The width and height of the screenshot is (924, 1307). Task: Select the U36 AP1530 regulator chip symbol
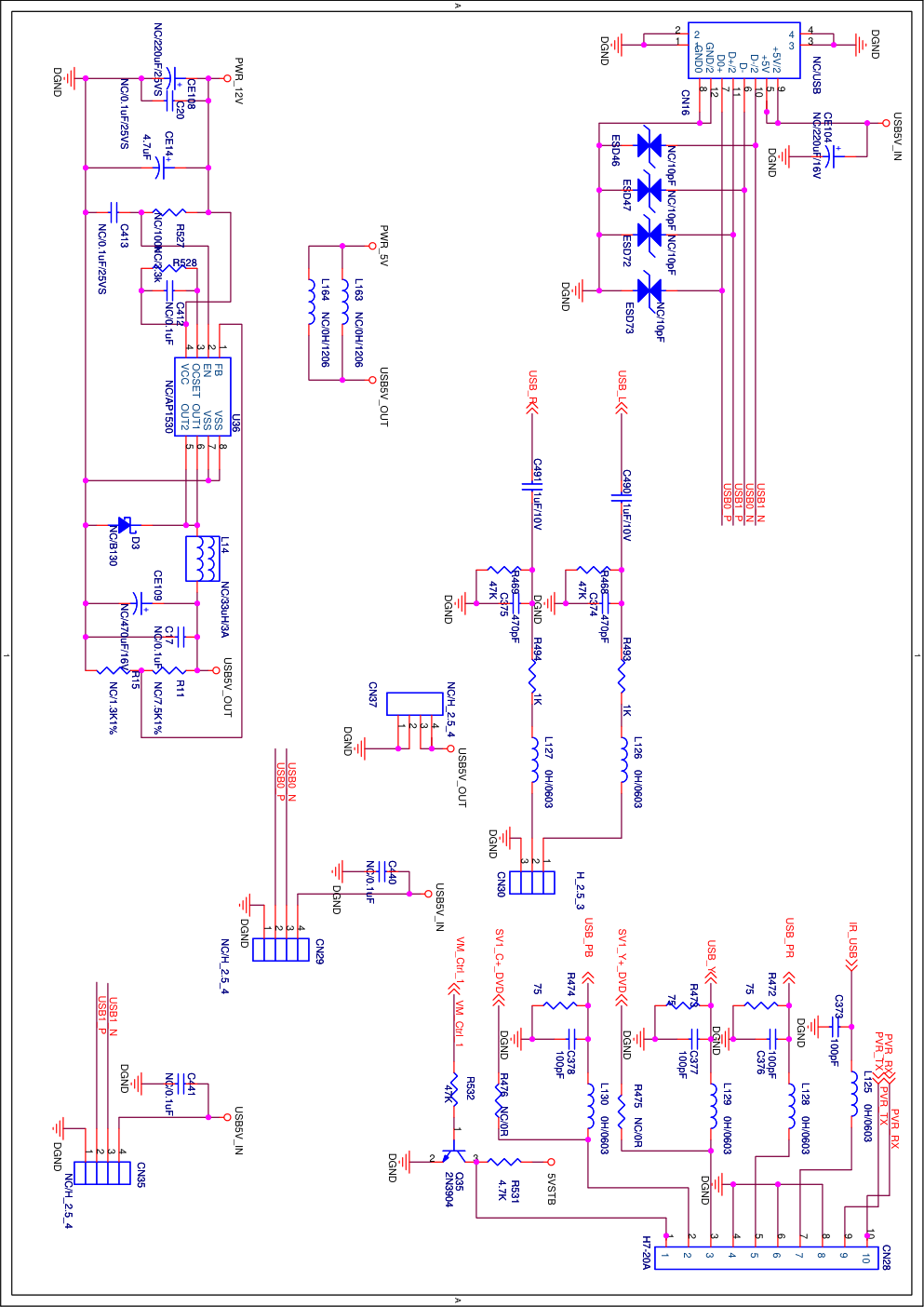point(203,397)
